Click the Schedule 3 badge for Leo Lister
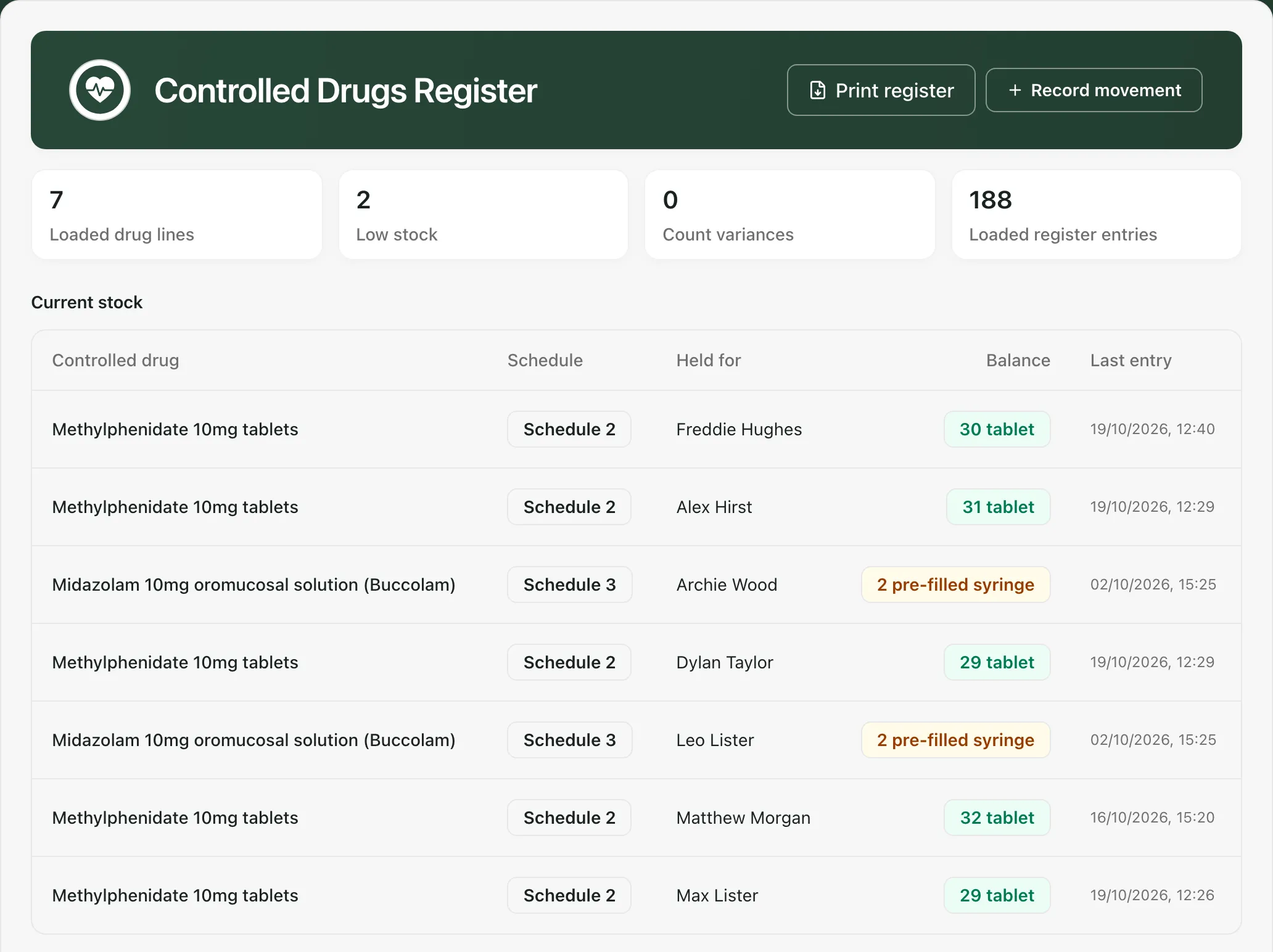1273x952 pixels. [x=570, y=740]
